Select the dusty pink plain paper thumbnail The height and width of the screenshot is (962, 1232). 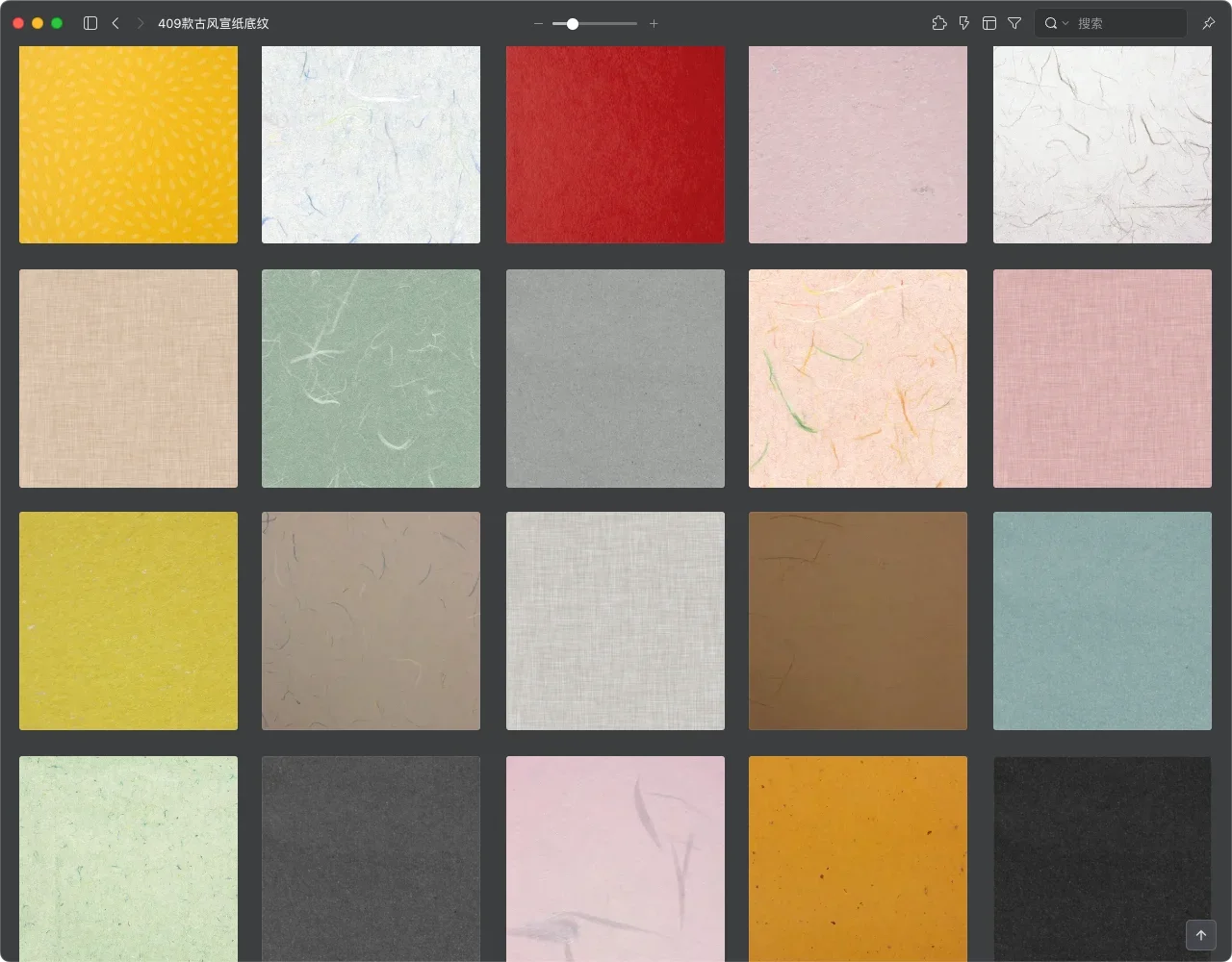[x=858, y=144]
